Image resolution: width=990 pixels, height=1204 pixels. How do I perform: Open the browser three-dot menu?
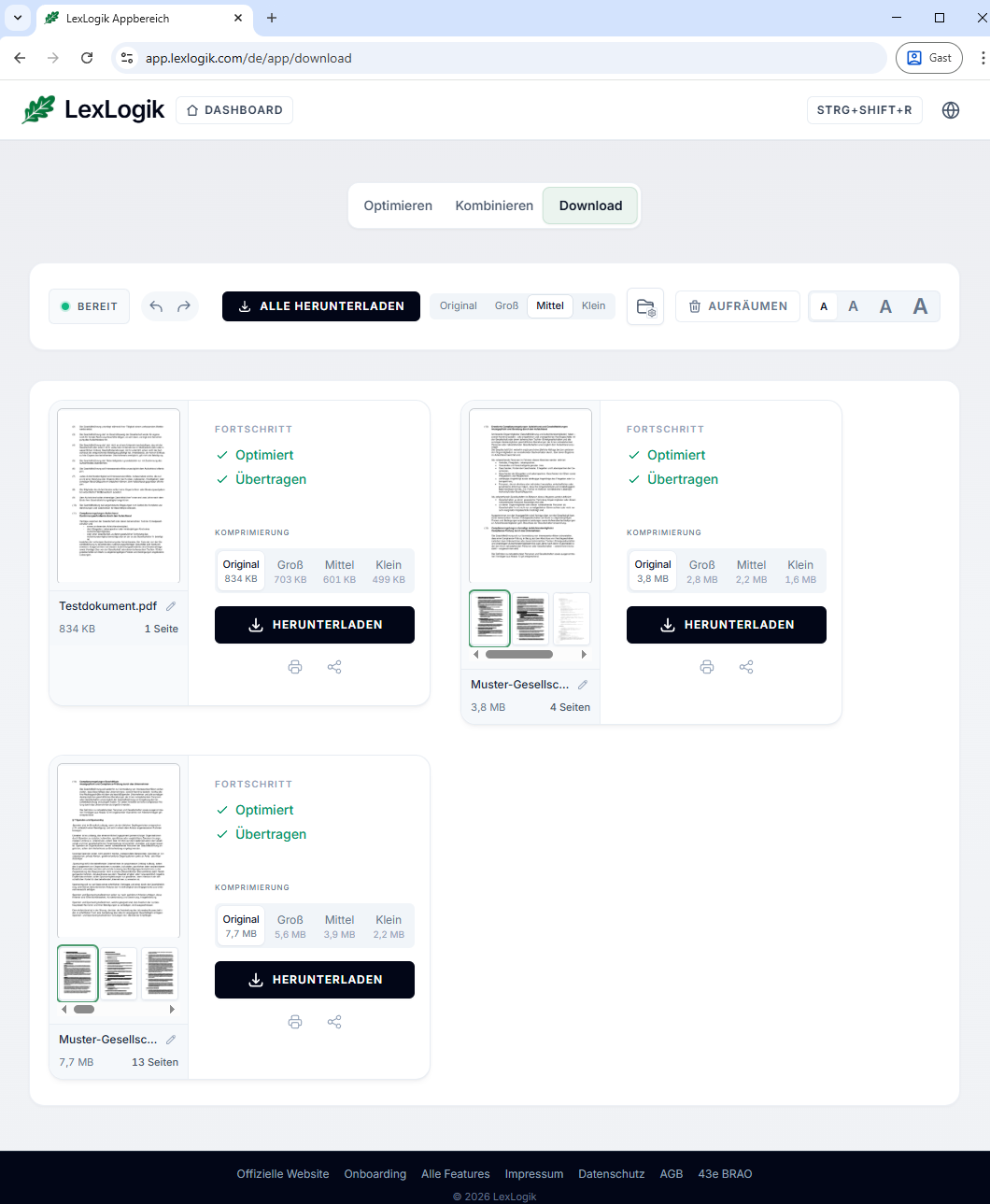tap(983, 58)
